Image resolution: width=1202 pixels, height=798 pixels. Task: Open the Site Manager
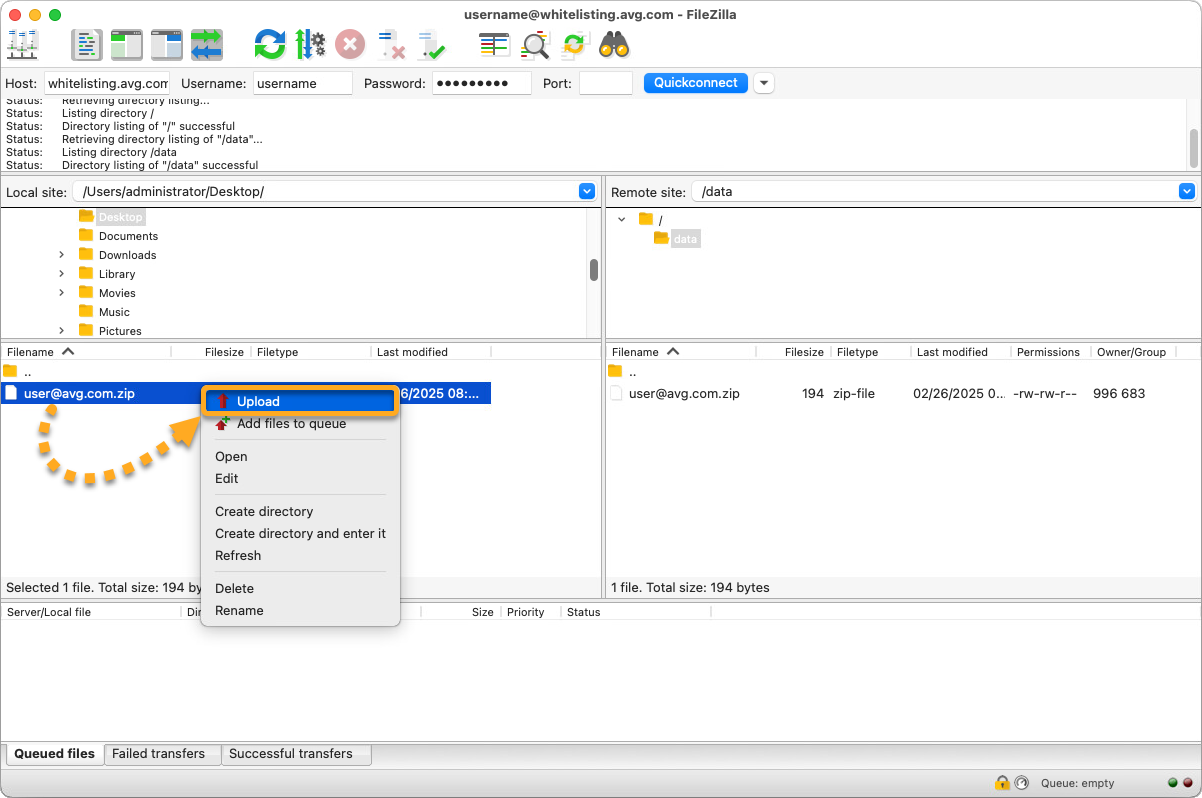point(22,45)
